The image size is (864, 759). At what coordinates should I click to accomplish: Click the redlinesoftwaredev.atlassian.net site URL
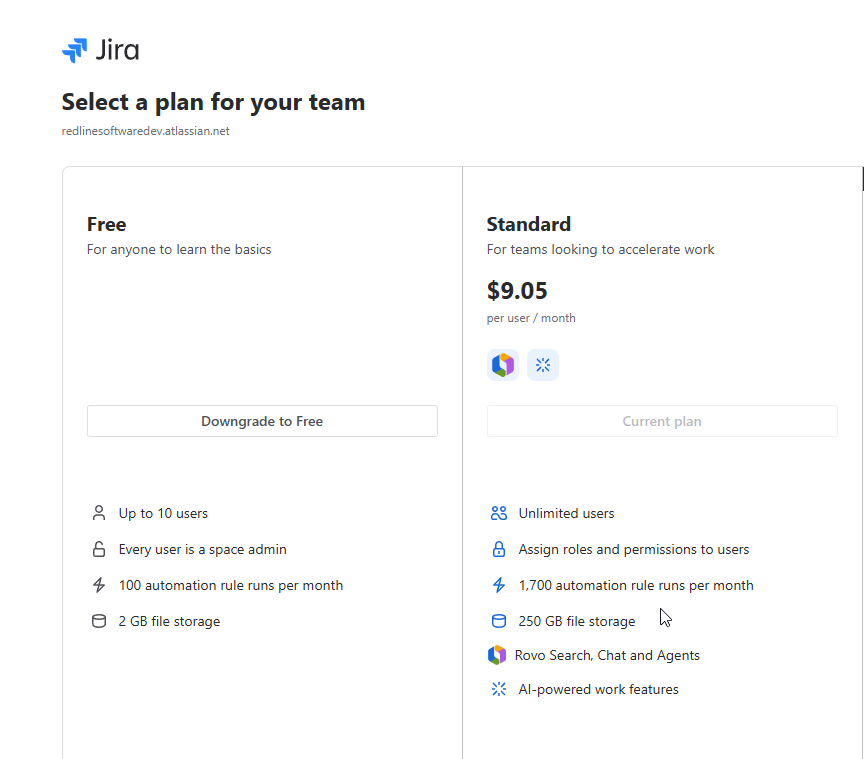[x=145, y=131]
